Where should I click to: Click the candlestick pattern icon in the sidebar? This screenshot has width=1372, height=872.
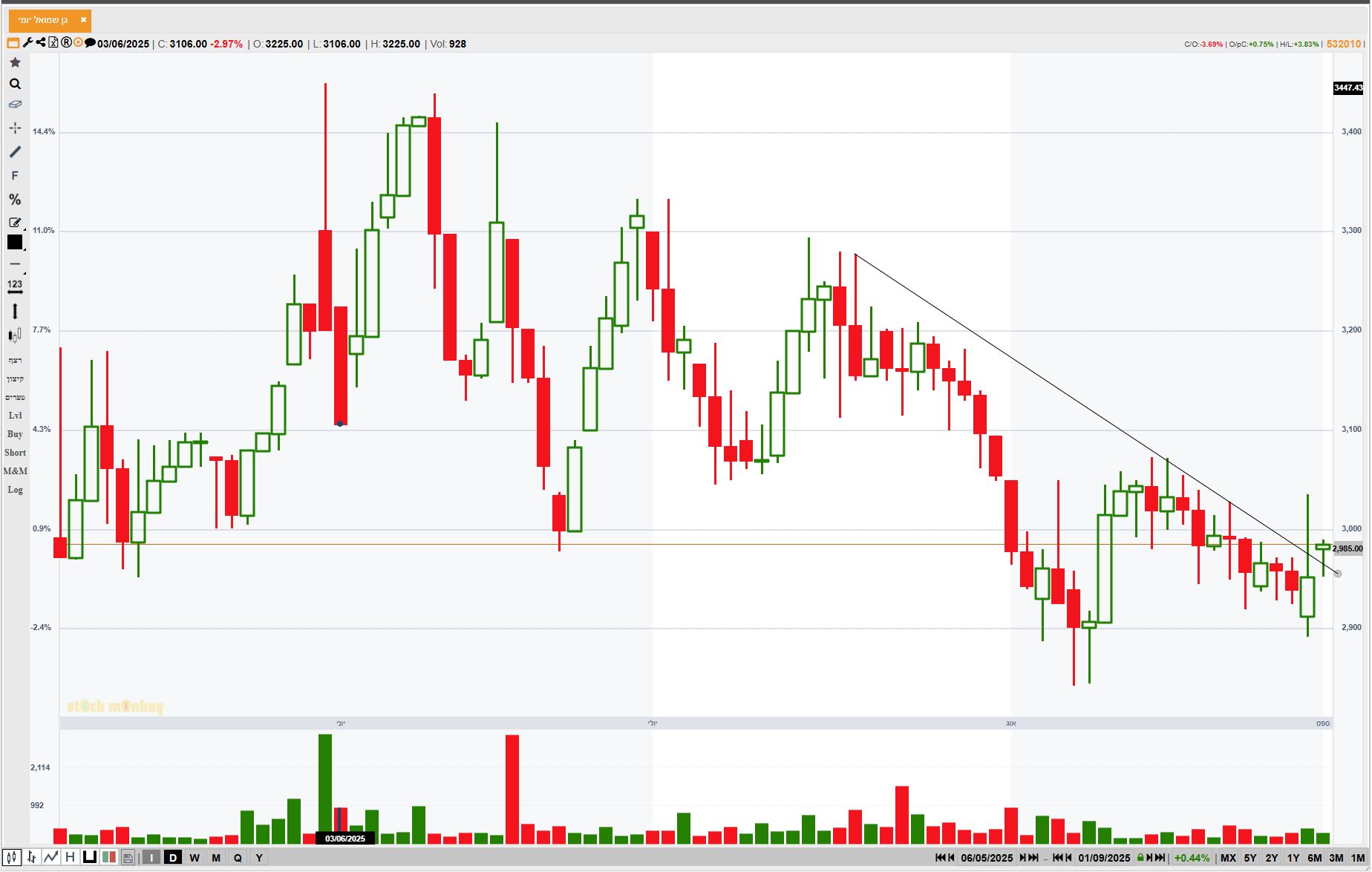pos(15,335)
